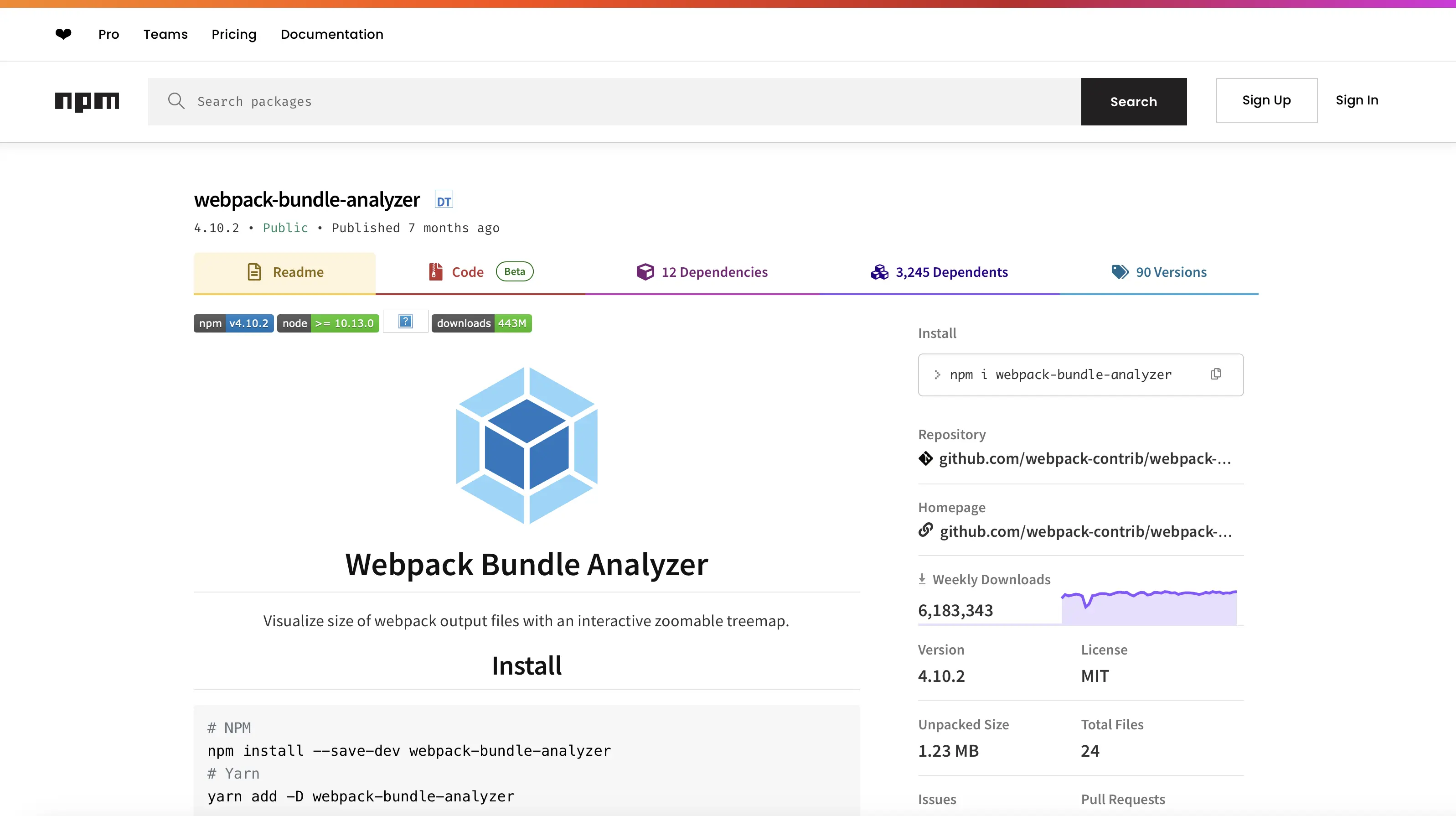Click the npm heart icon
This screenshot has width=1456, height=816.
click(63, 34)
